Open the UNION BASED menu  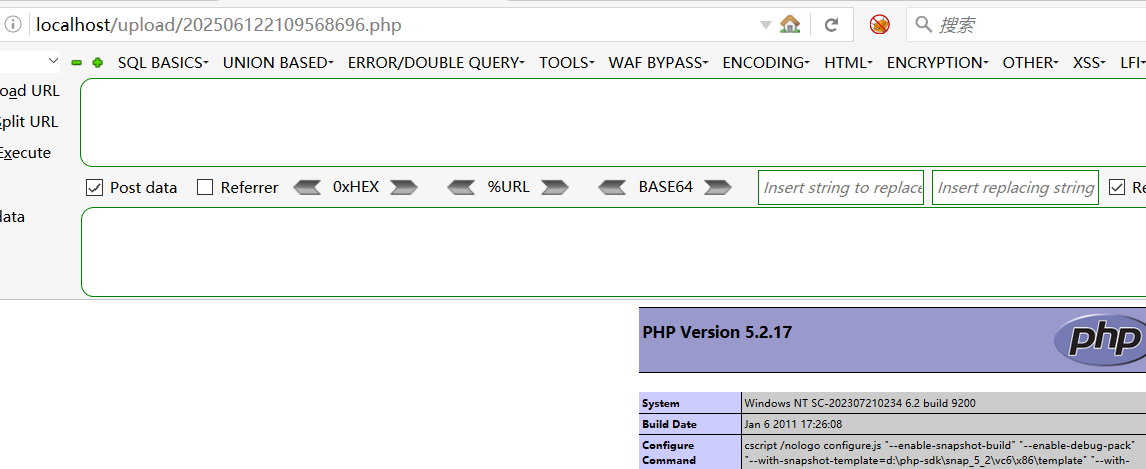pos(278,63)
